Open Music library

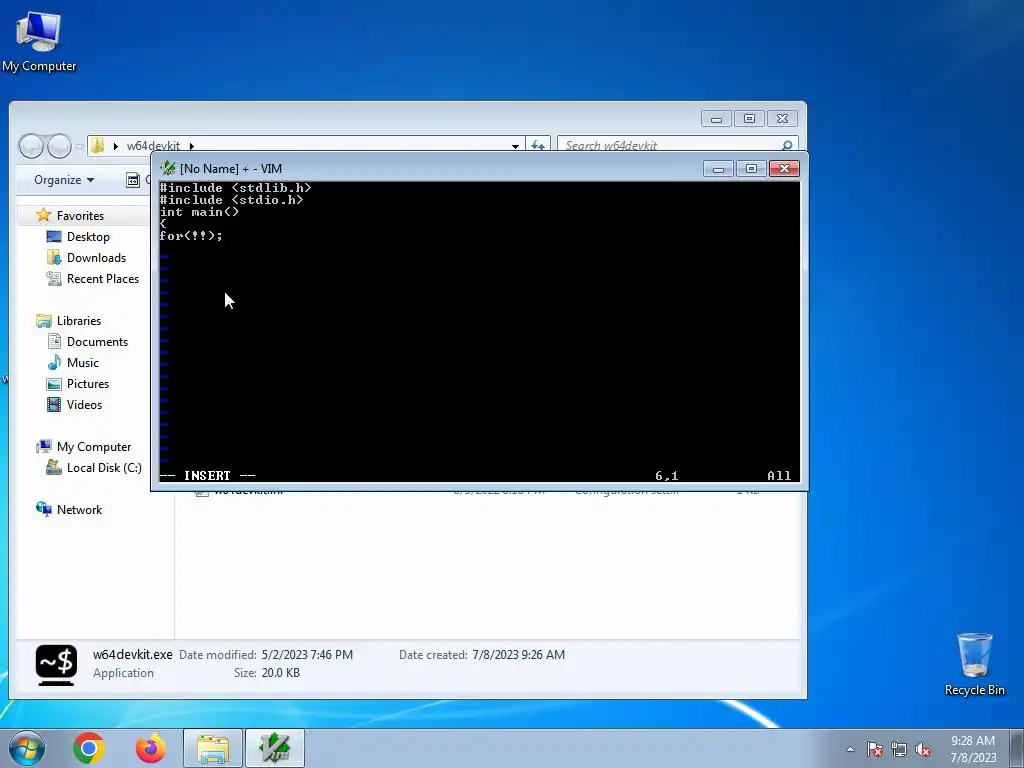pyautogui.click(x=83, y=362)
